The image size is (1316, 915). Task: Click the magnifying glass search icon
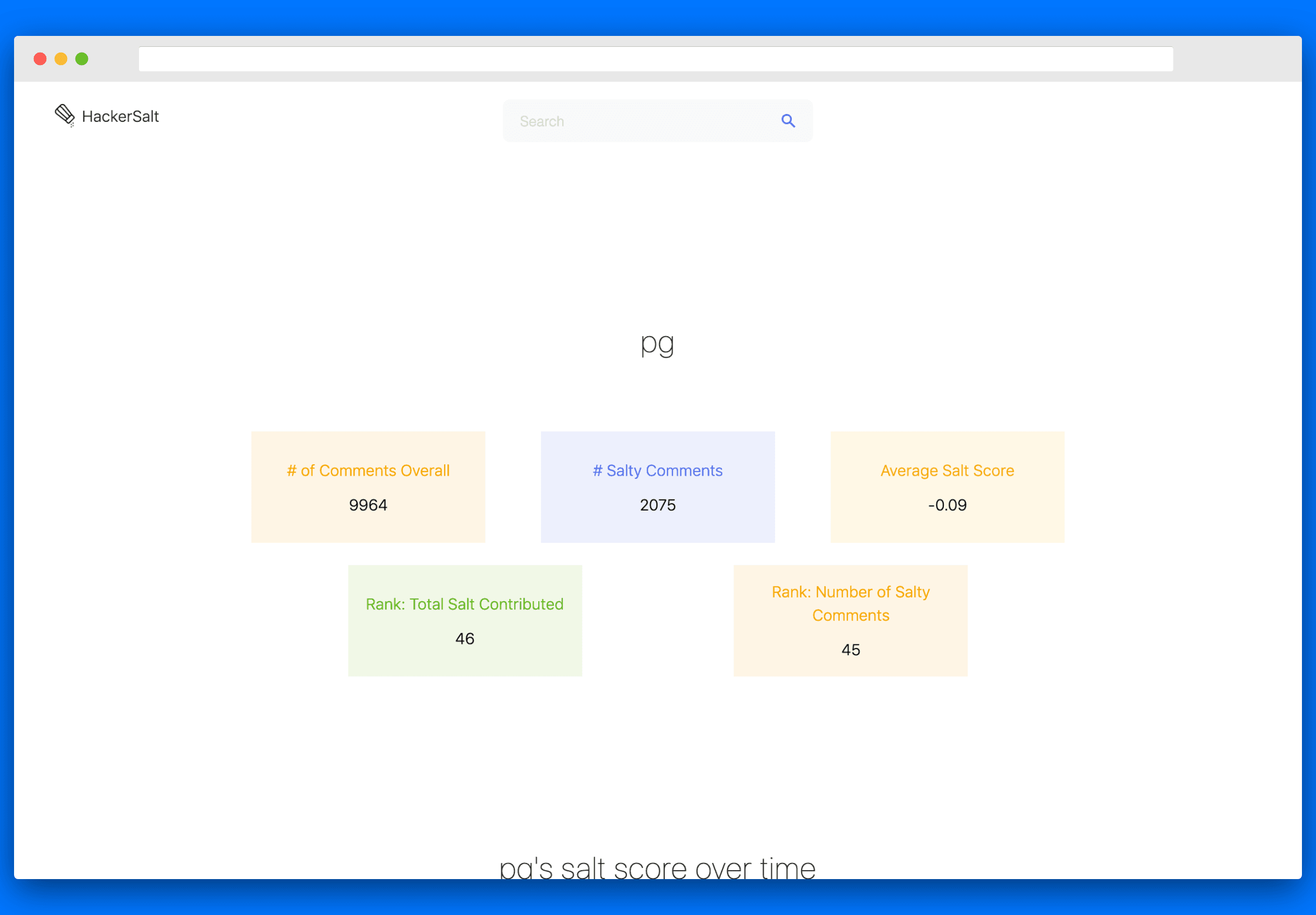[788, 121]
